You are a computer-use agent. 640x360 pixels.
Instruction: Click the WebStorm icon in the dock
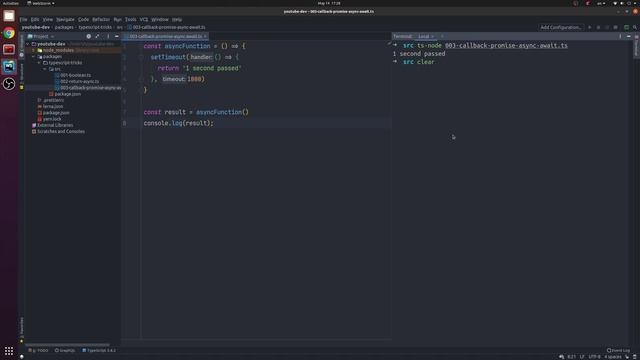point(9,67)
